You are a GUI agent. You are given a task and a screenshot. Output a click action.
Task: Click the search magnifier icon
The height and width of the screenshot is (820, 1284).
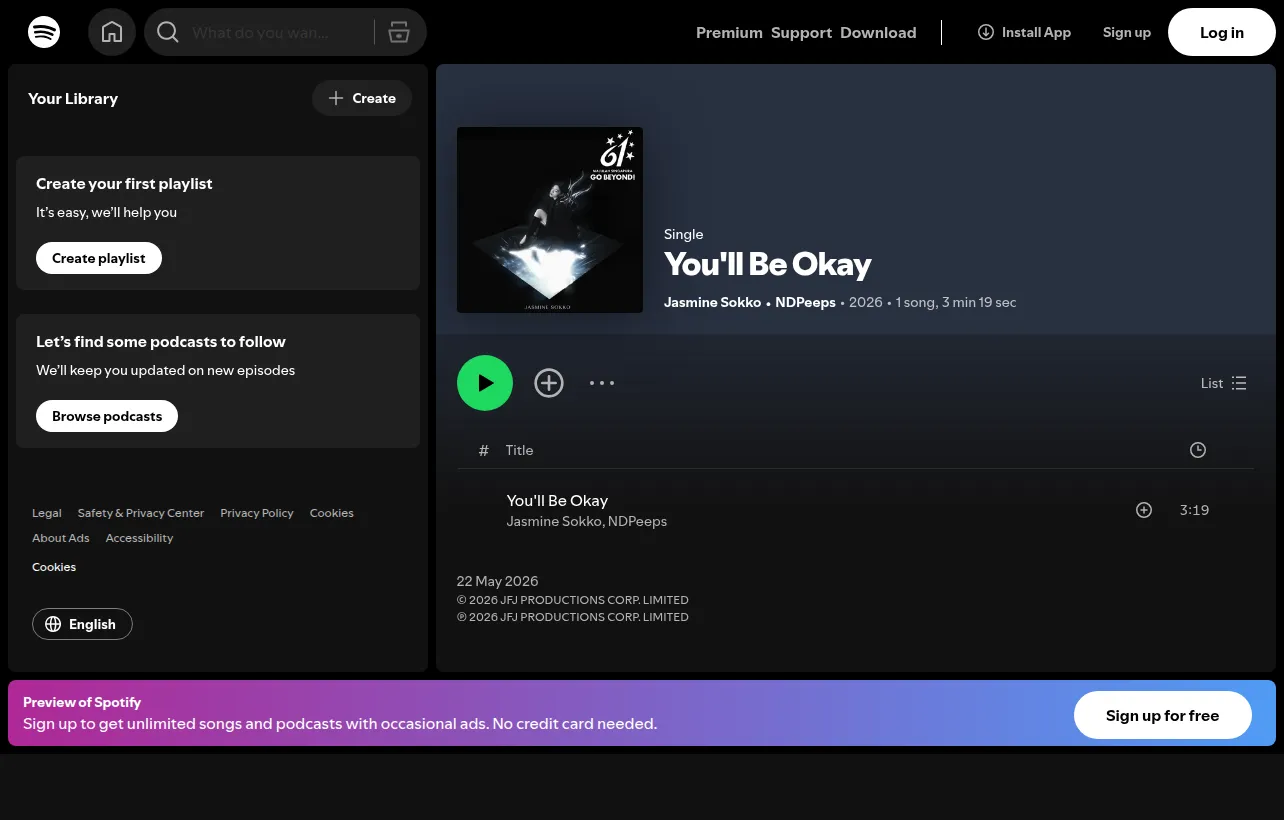tap(168, 32)
